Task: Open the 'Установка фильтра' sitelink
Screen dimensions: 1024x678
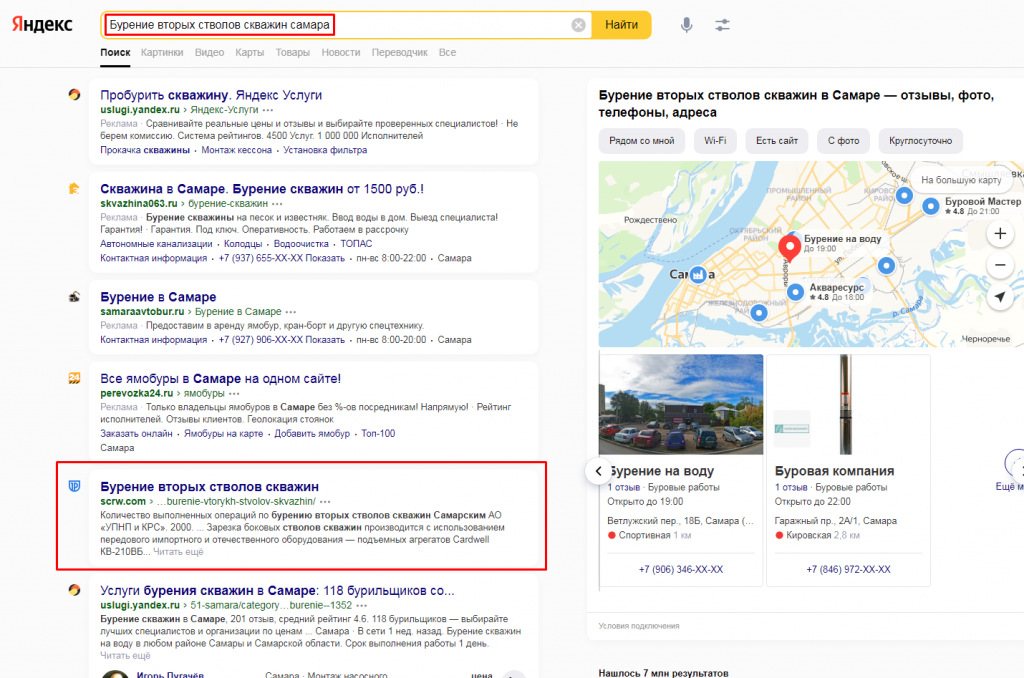Action: pyautogui.click(x=325, y=150)
